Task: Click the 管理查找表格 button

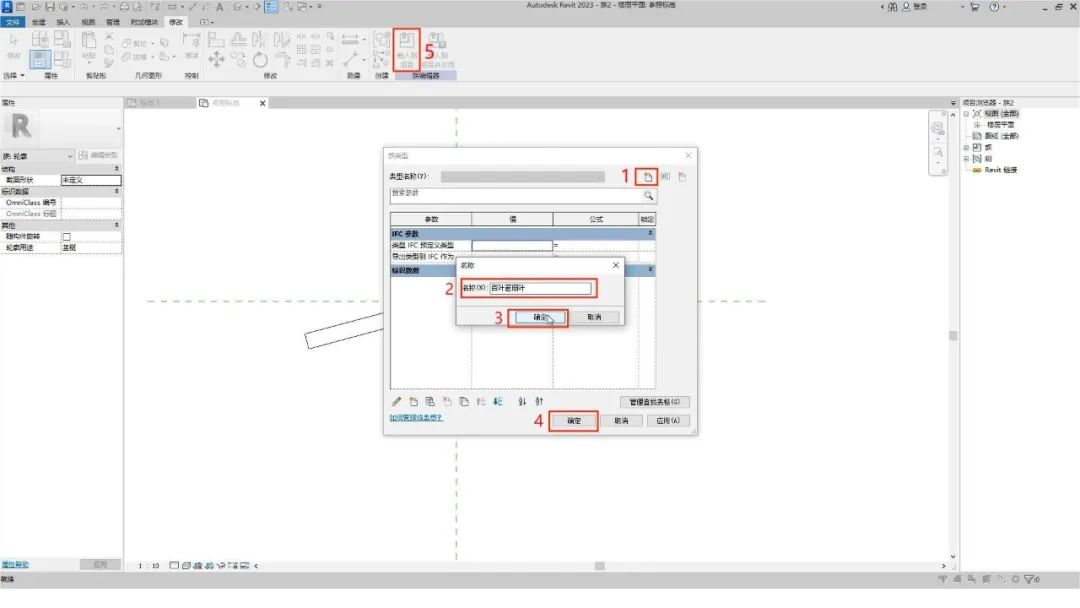Action: coord(654,402)
